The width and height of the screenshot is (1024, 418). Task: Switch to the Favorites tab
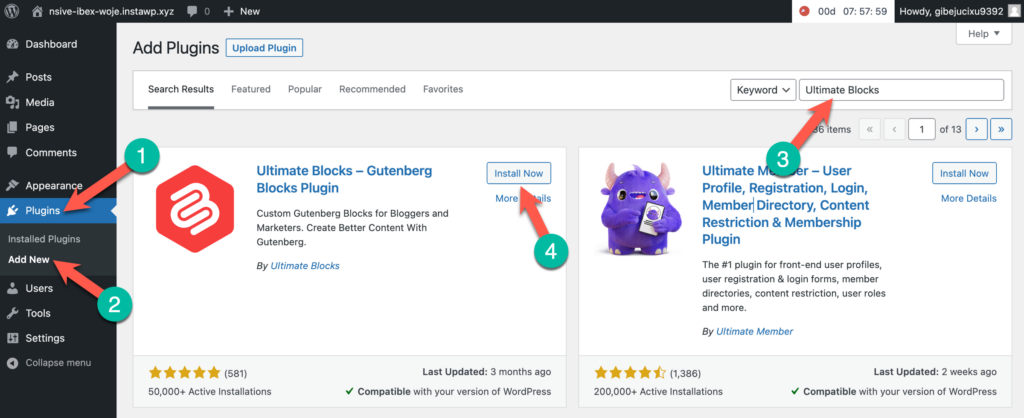coord(443,89)
